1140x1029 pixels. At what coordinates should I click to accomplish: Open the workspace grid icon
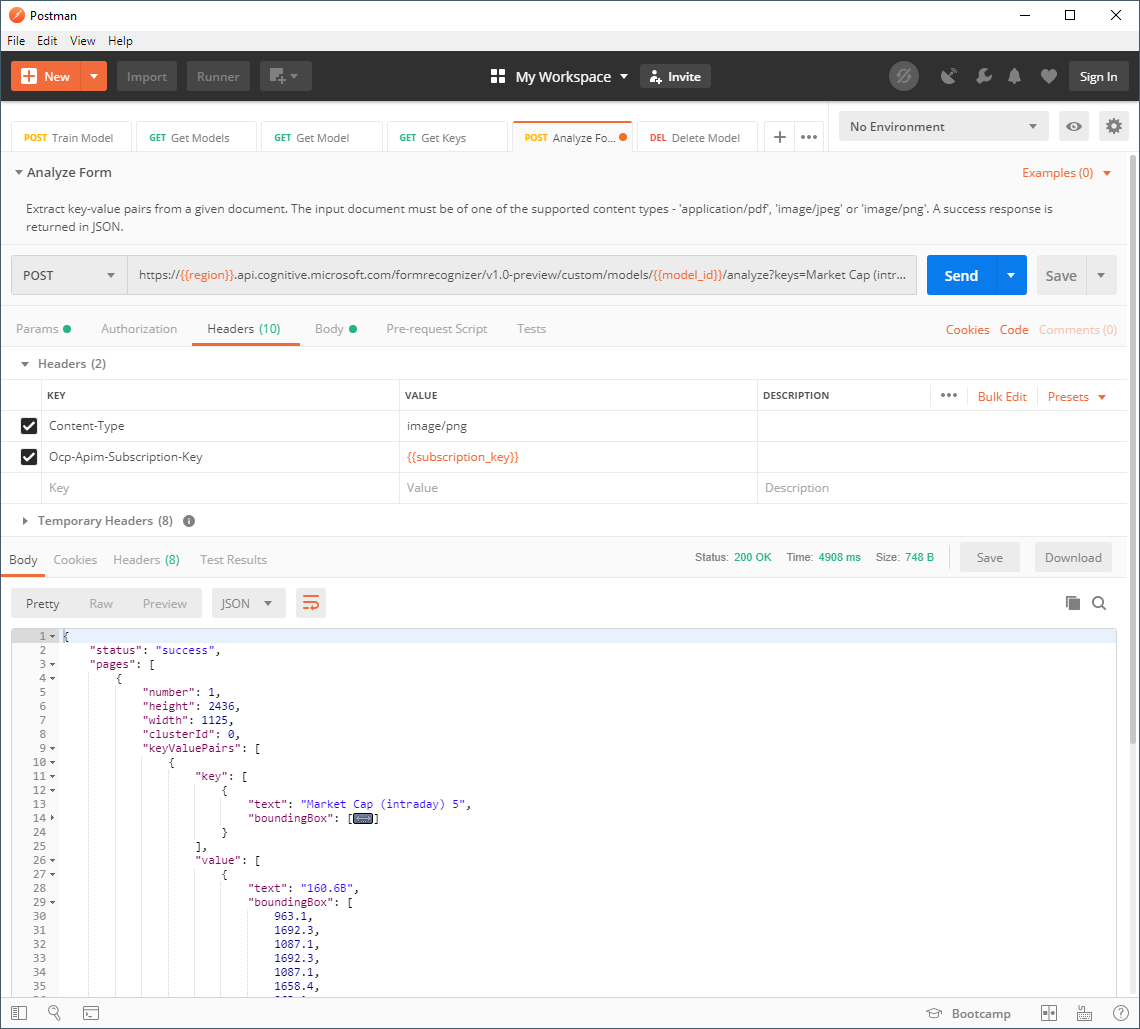(x=498, y=76)
